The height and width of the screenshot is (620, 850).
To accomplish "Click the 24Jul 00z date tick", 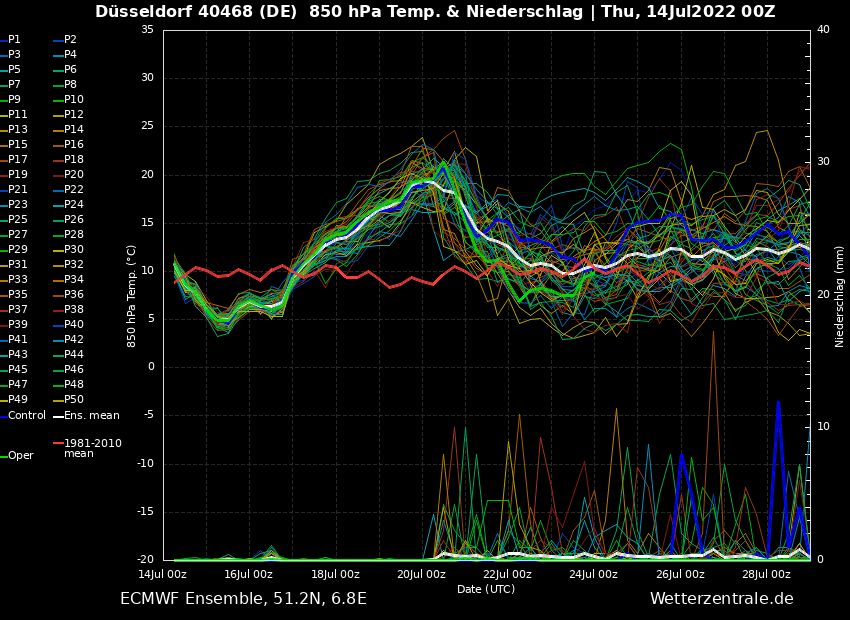I will [x=594, y=574].
